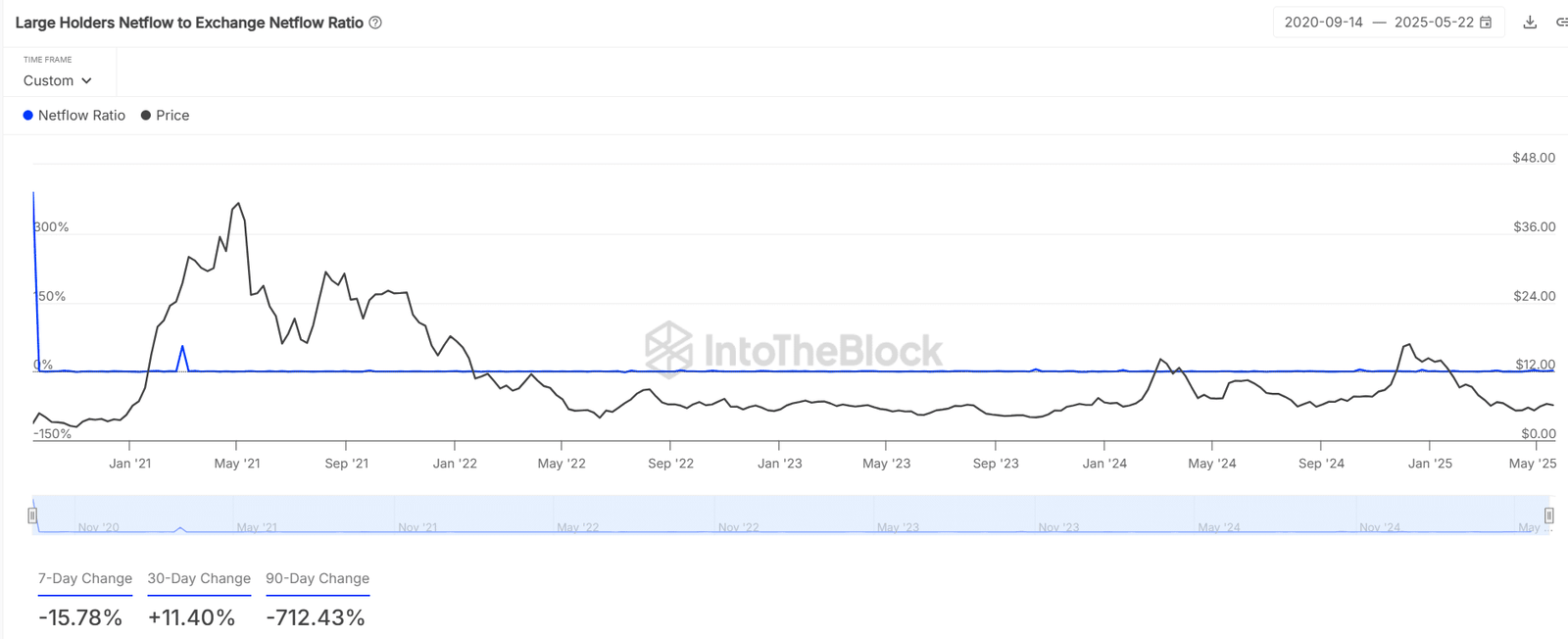Image resolution: width=1568 pixels, height=639 pixels.
Task: Click the Large Holders Netflow chart title
Action: pos(189,23)
